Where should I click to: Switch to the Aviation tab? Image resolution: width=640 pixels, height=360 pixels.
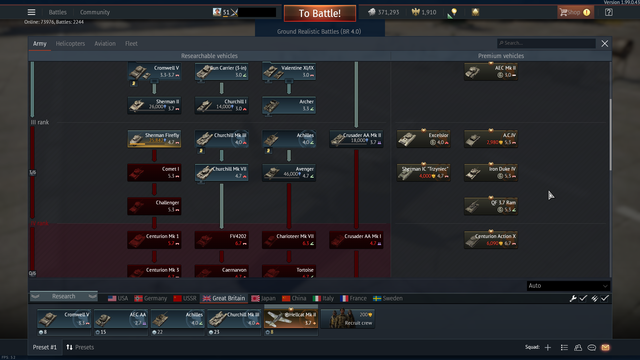click(105, 44)
